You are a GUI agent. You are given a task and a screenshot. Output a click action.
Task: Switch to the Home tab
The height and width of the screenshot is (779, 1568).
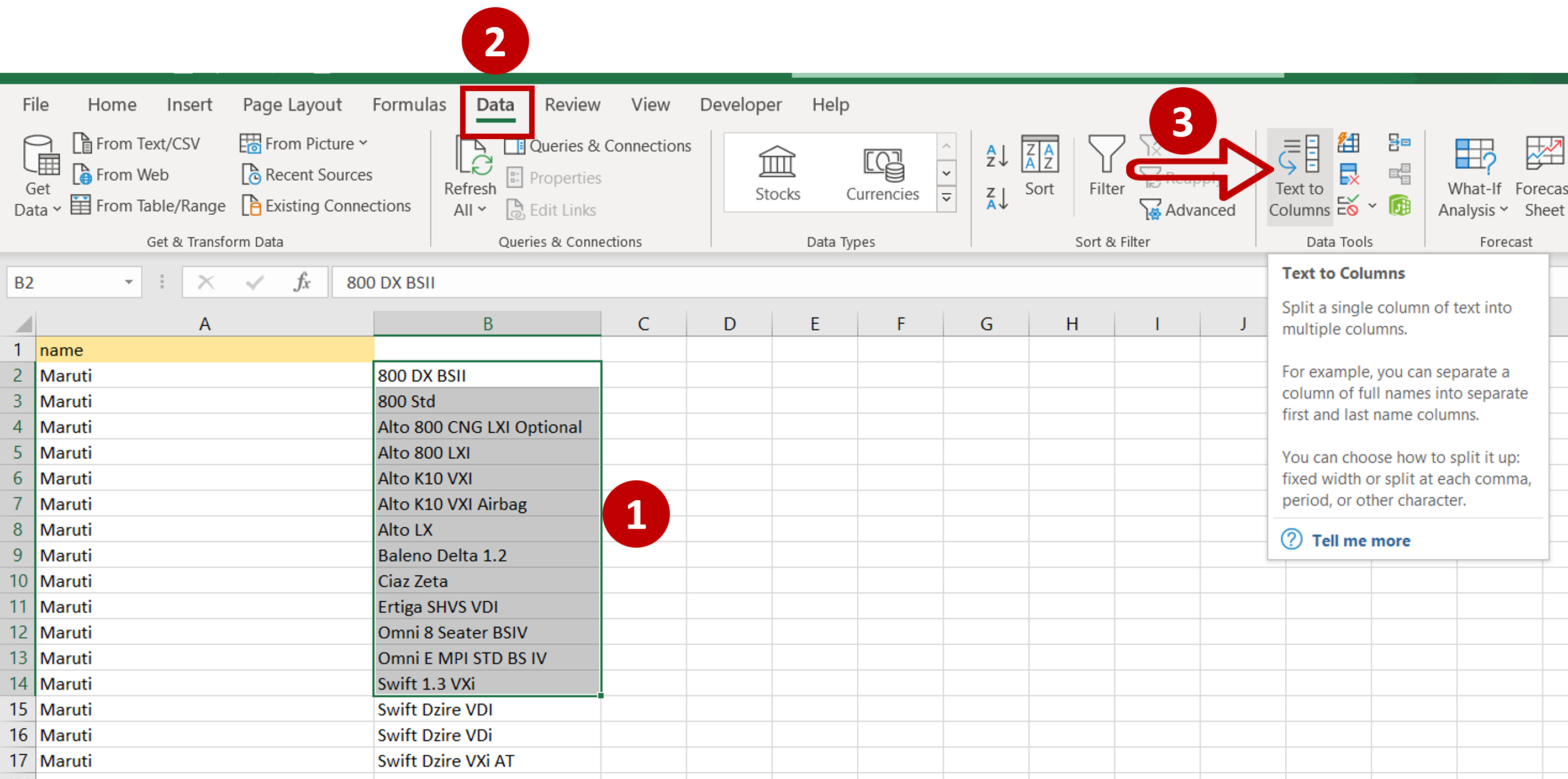(112, 105)
